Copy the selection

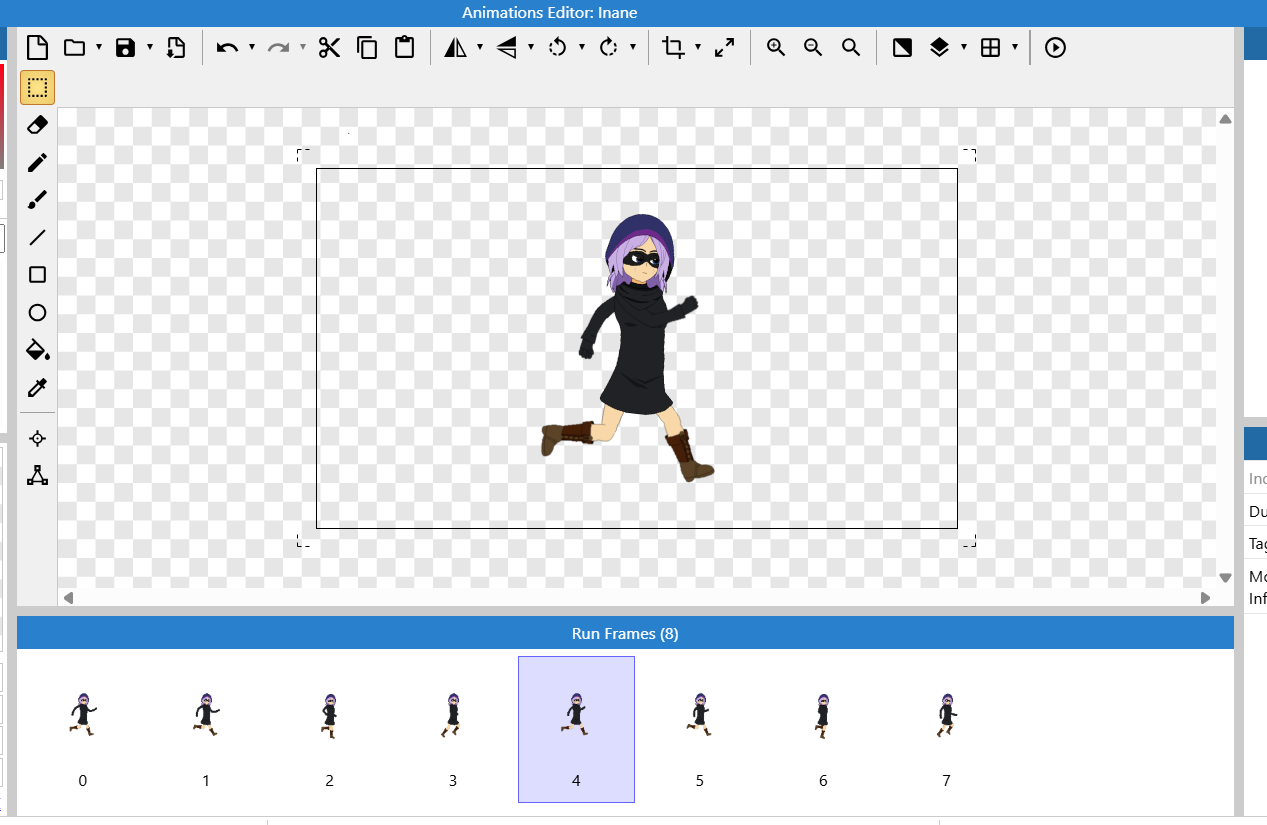tap(367, 47)
